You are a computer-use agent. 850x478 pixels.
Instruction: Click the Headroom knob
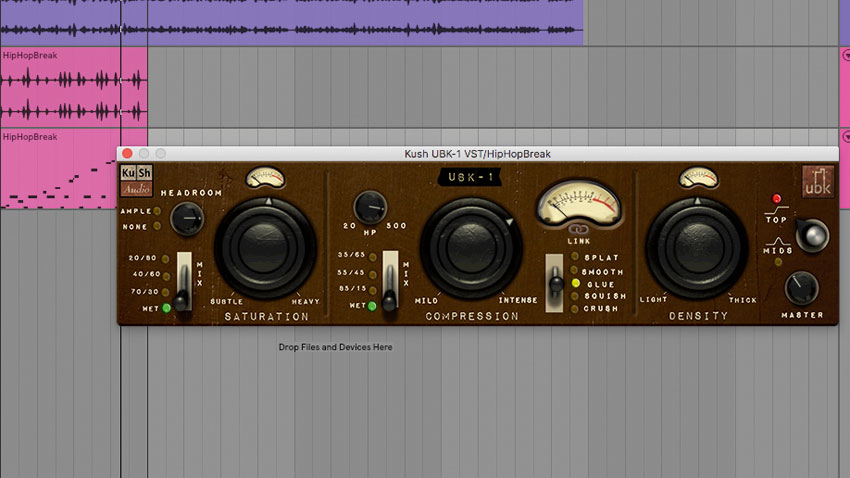186,218
